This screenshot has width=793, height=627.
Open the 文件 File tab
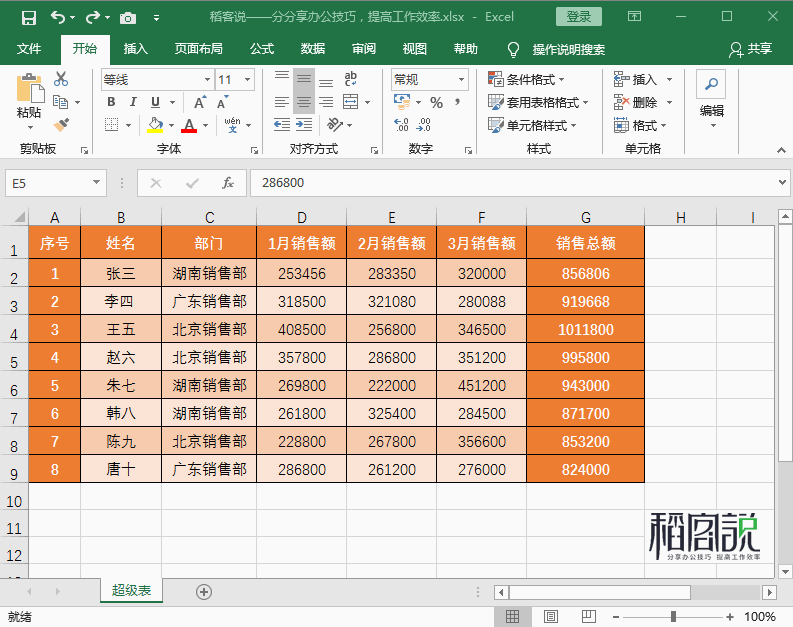29,49
